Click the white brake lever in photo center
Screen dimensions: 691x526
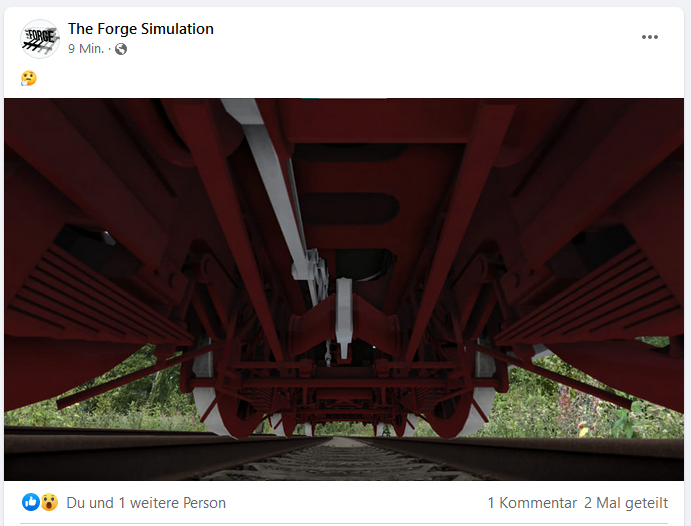click(x=344, y=317)
